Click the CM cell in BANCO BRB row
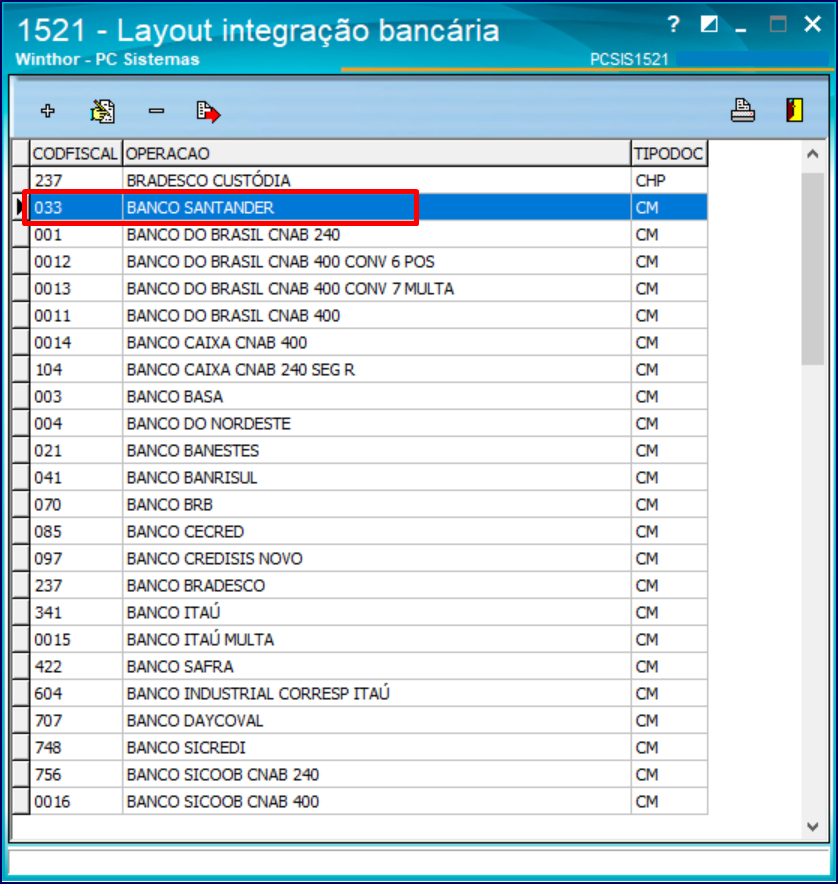The height and width of the screenshot is (884, 838). click(669, 505)
